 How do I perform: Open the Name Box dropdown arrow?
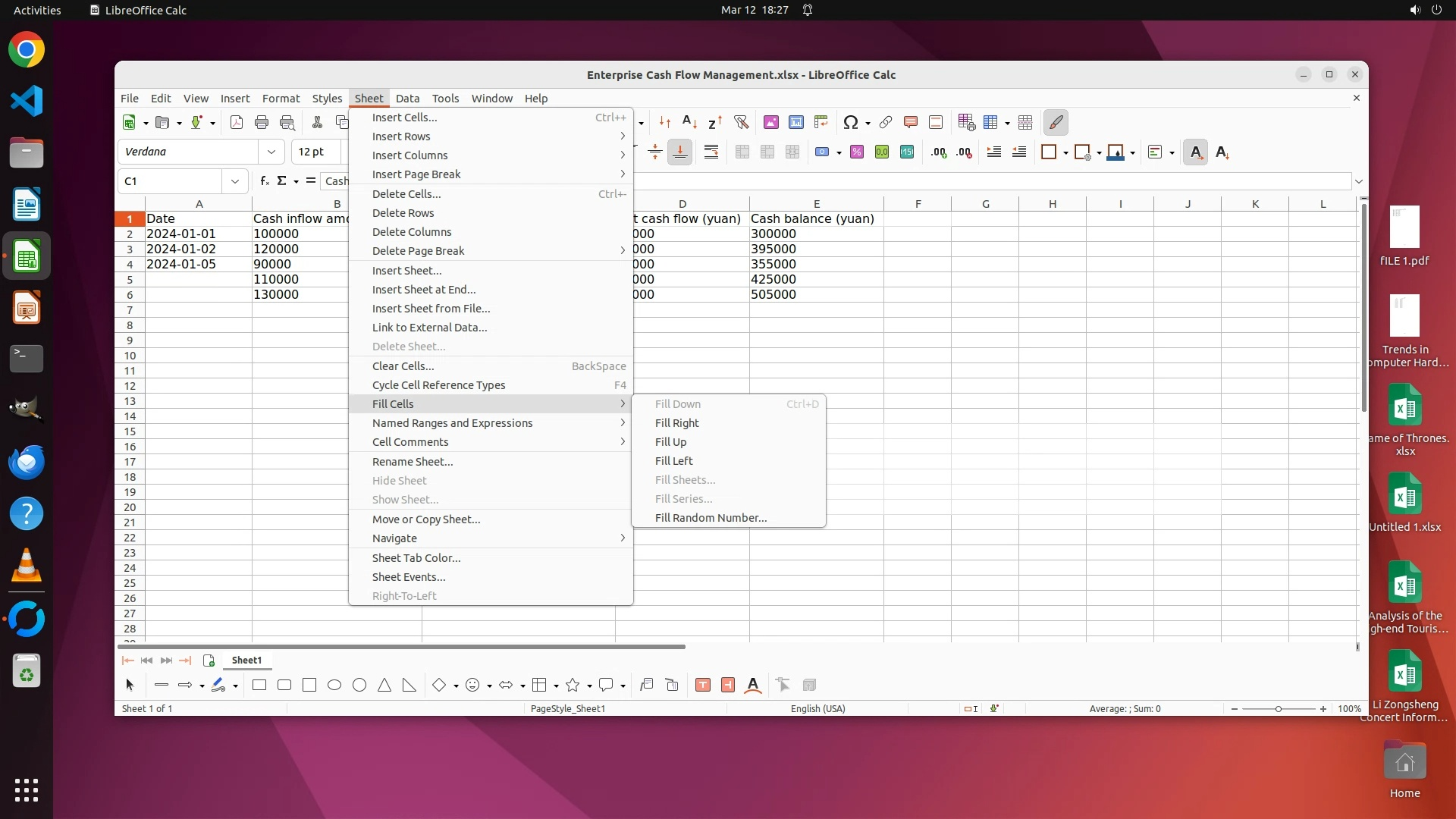(x=235, y=181)
